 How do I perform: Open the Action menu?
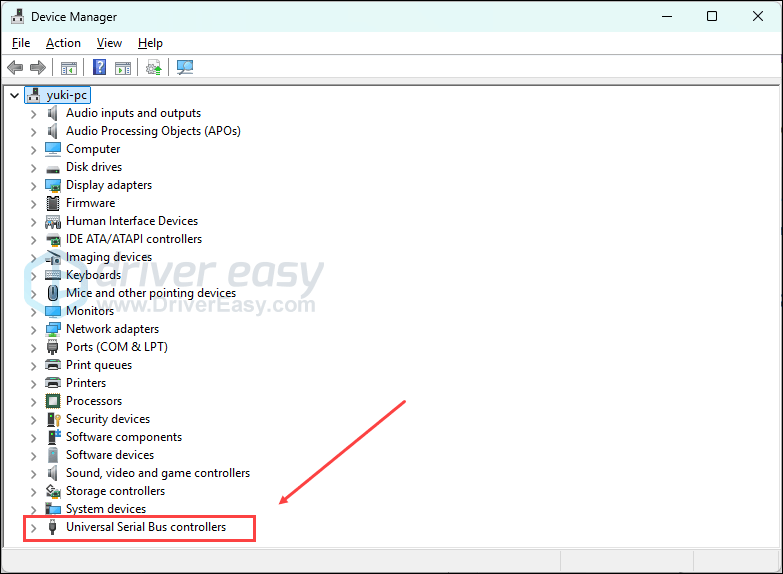pyautogui.click(x=63, y=43)
